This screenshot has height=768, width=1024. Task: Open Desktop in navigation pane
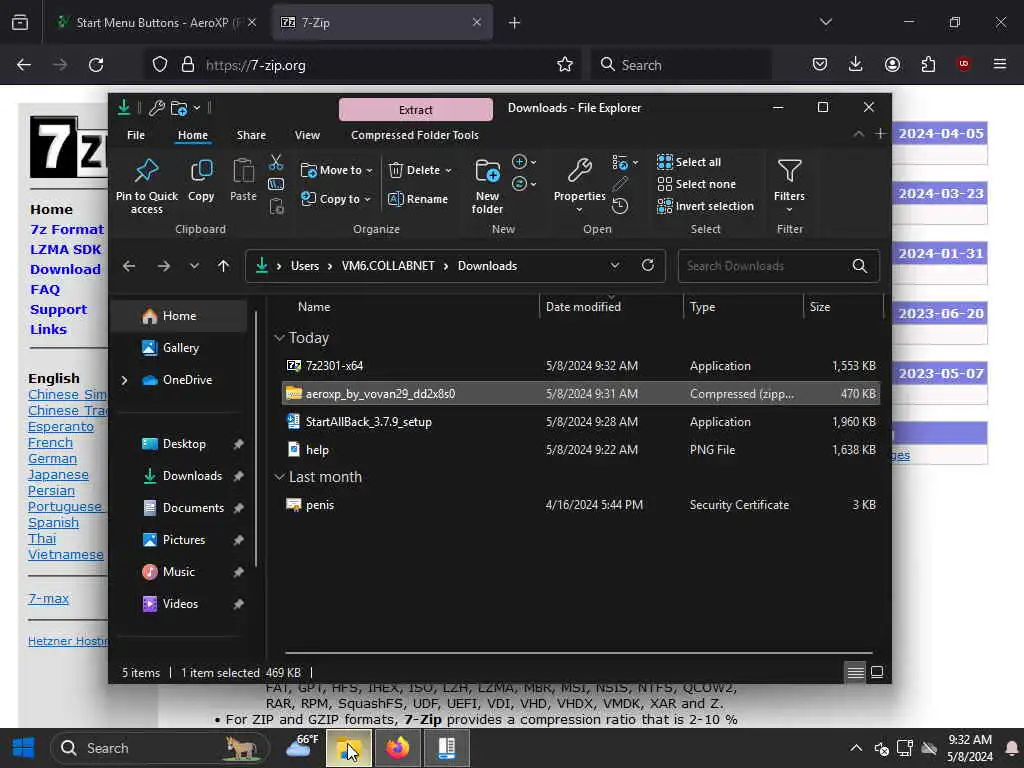185,444
